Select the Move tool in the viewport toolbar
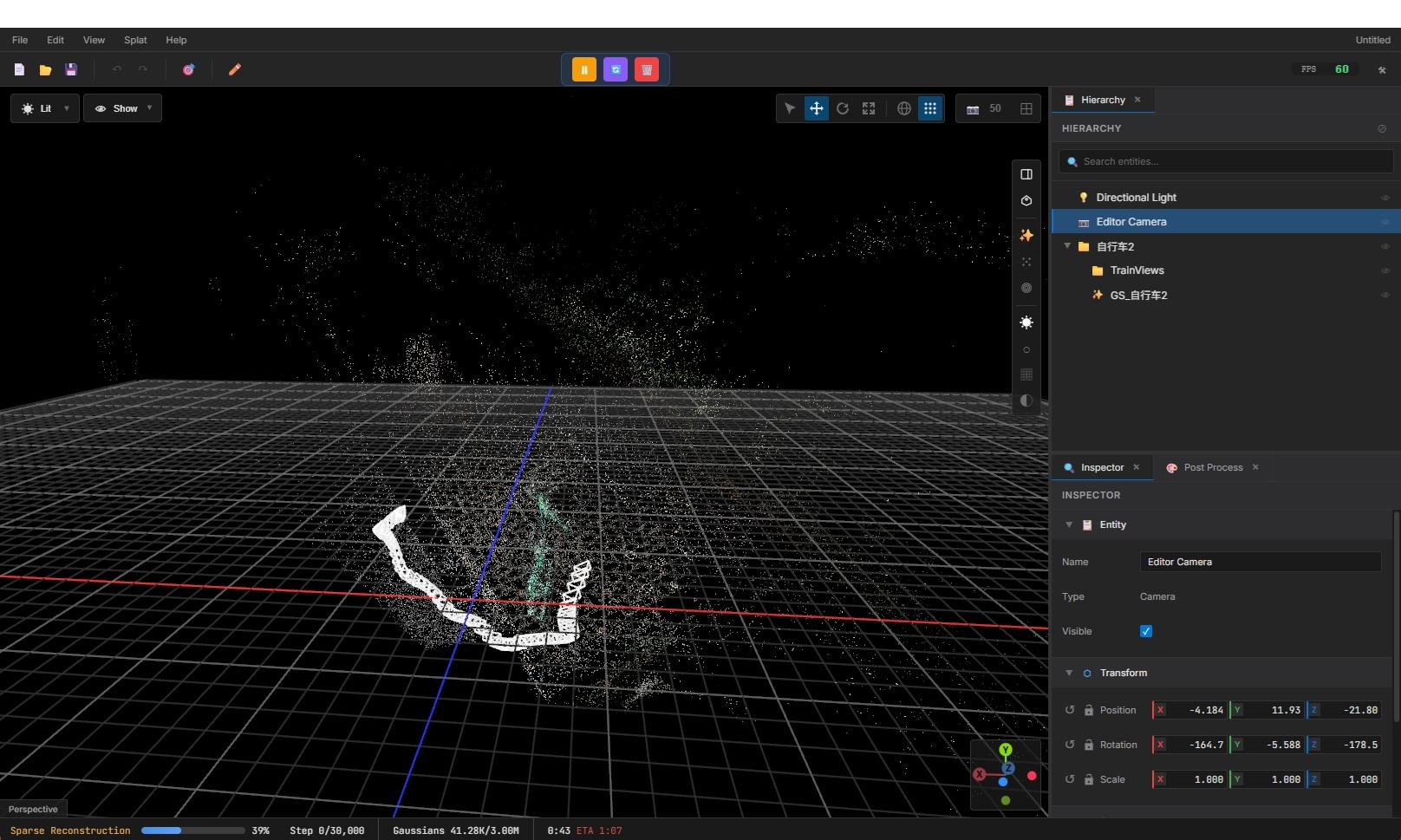The width and height of the screenshot is (1401, 840). pyautogui.click(x=816, y=108)
